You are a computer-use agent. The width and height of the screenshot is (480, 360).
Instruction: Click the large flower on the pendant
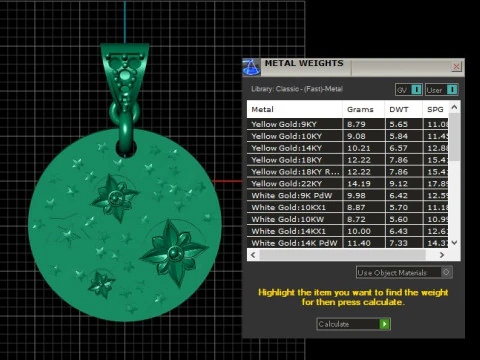coord(174,253)
